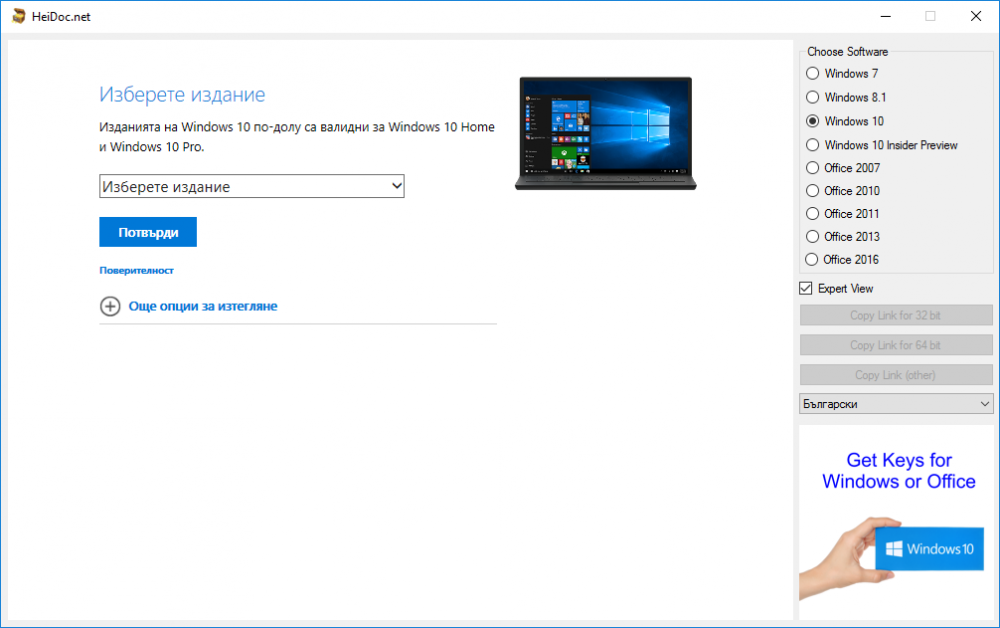Expand Още опции за изтегляне section
Screen dimensions: 1000x628
(x=203, y=306)
